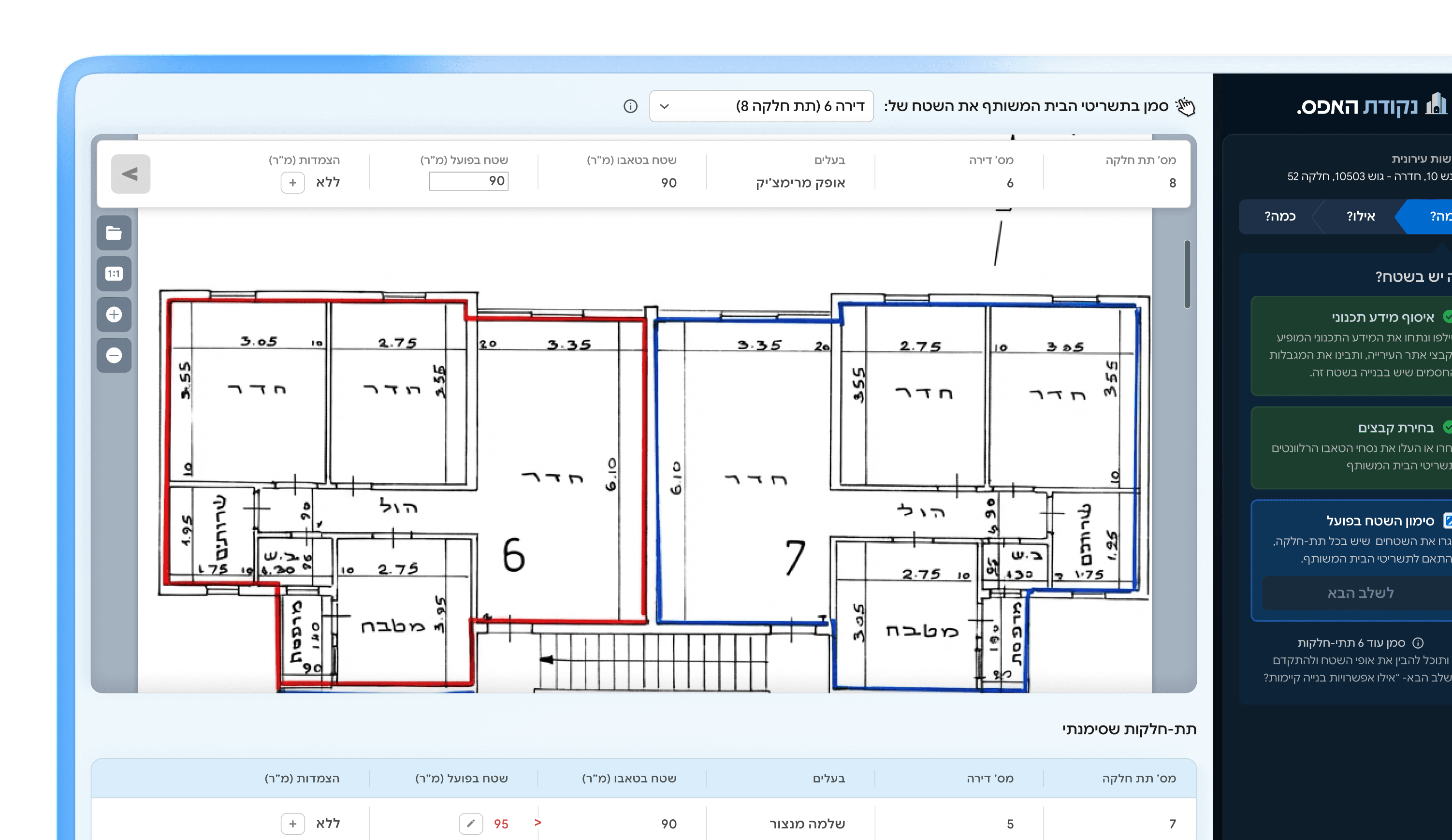Open the 'דירה 6 (תת חלקה 8)' dropdown
1452x840 pixels.
(761, 107)
